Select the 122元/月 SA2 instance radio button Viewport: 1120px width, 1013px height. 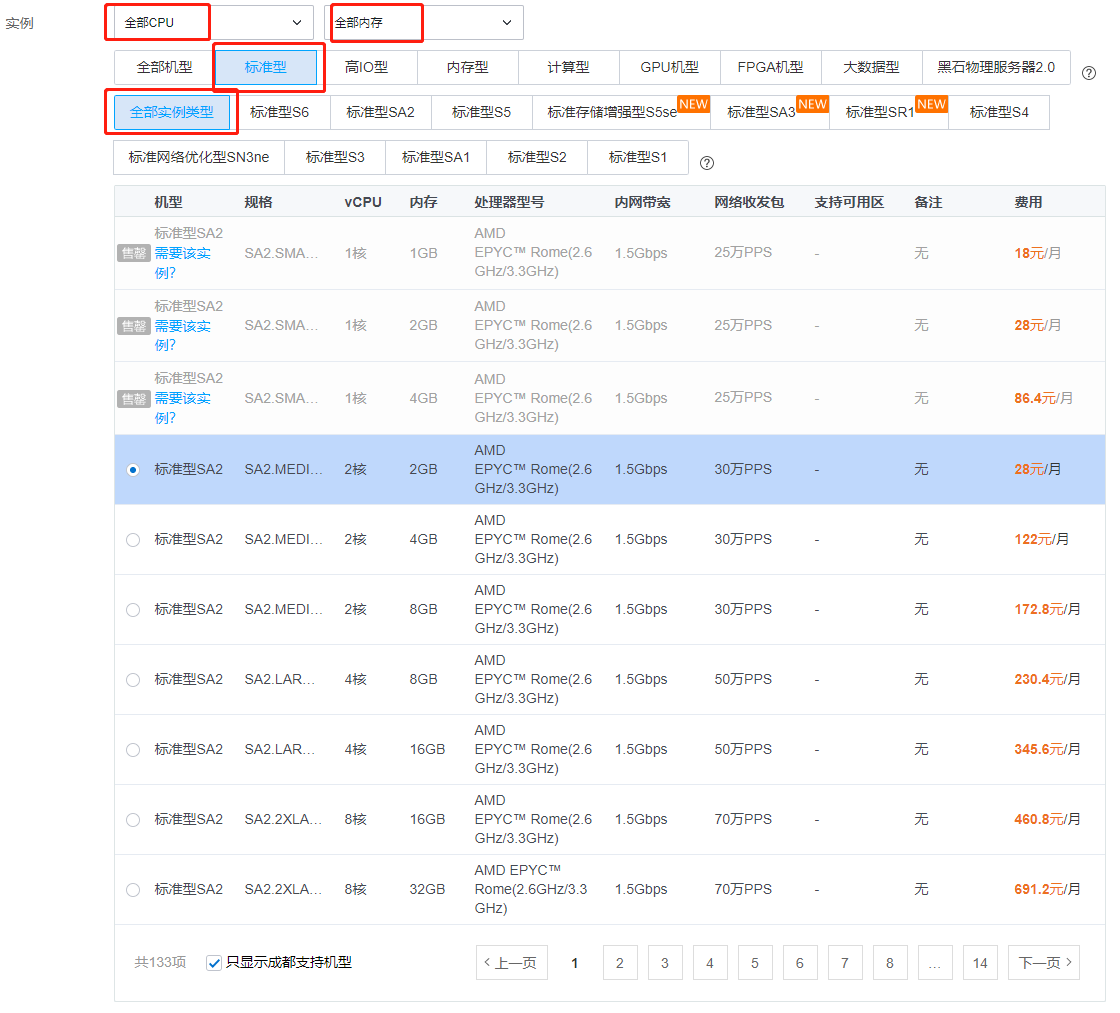pos(133,539)
